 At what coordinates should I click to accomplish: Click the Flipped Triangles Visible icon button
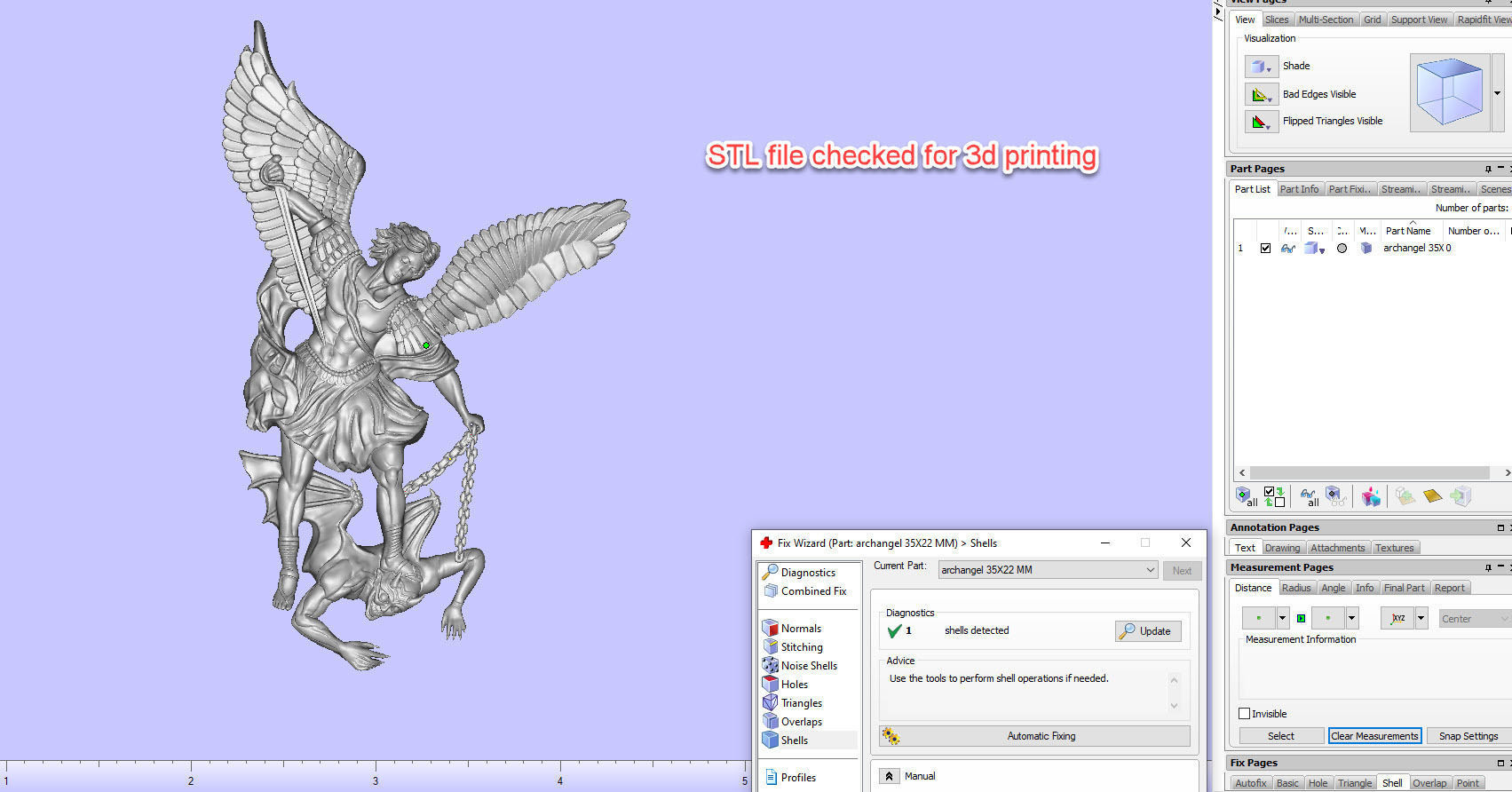pos(1261,122)
